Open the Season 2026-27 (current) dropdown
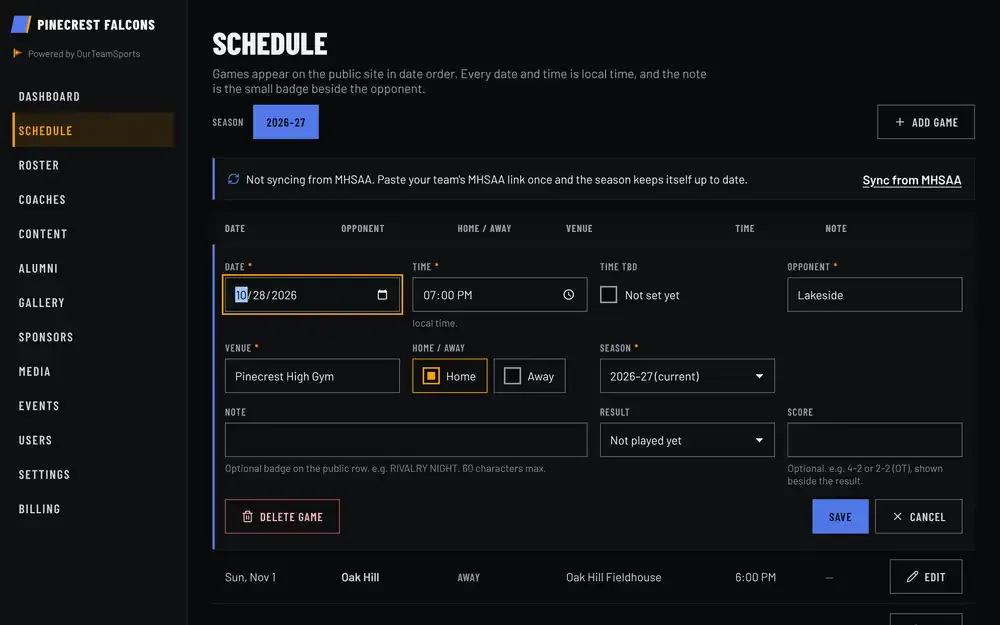Viewport: 1000px width, 625px height. 687,376
